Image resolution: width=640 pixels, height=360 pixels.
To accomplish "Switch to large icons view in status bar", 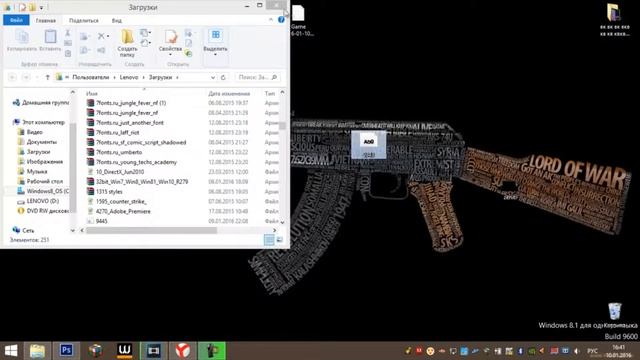I will coord(280,240).
